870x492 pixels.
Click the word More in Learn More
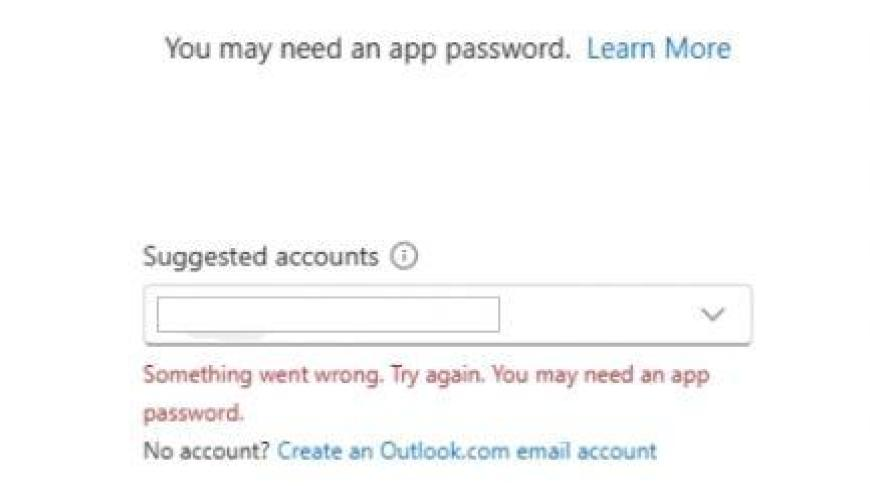(697, 48)
